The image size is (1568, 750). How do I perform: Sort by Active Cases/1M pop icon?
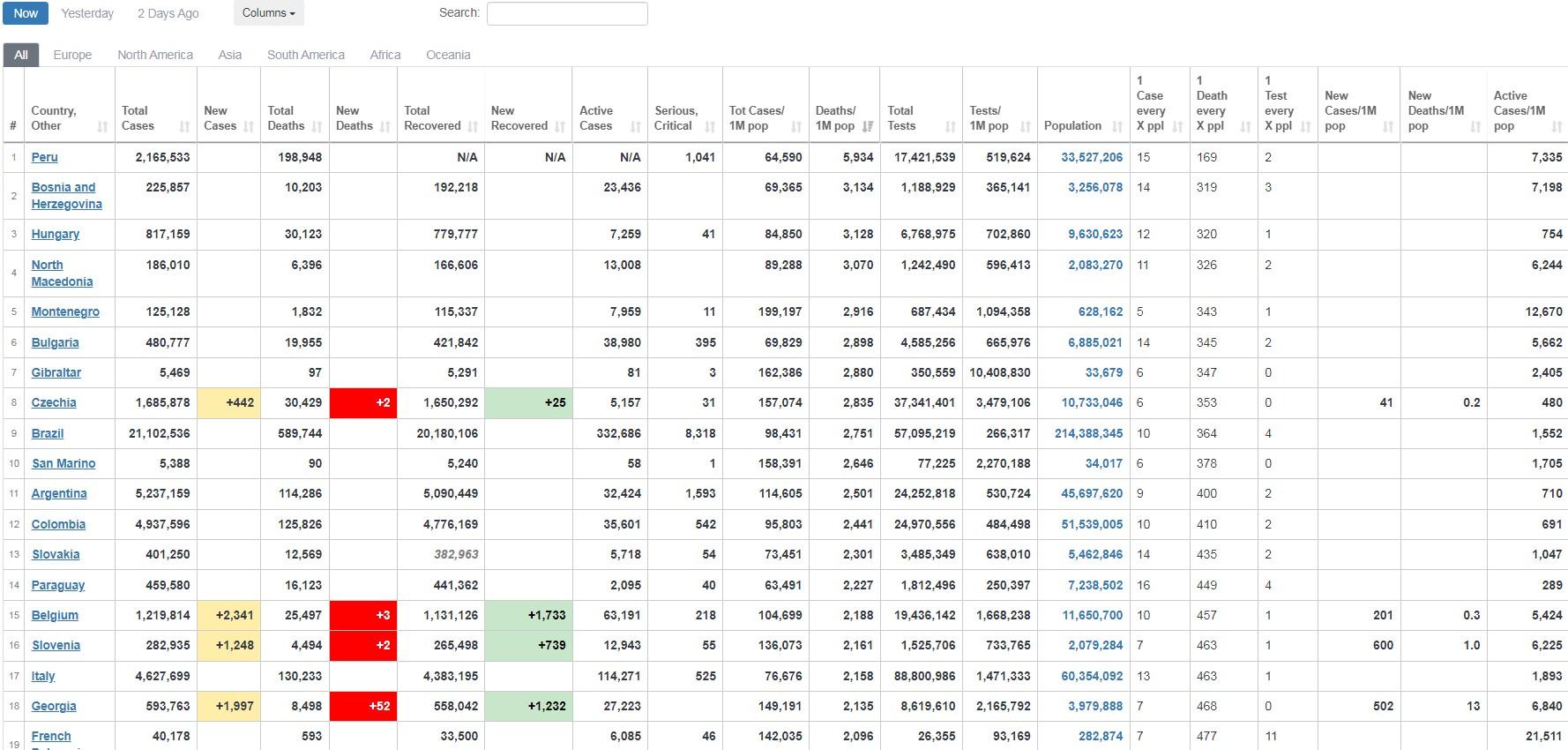[1557, 127]
